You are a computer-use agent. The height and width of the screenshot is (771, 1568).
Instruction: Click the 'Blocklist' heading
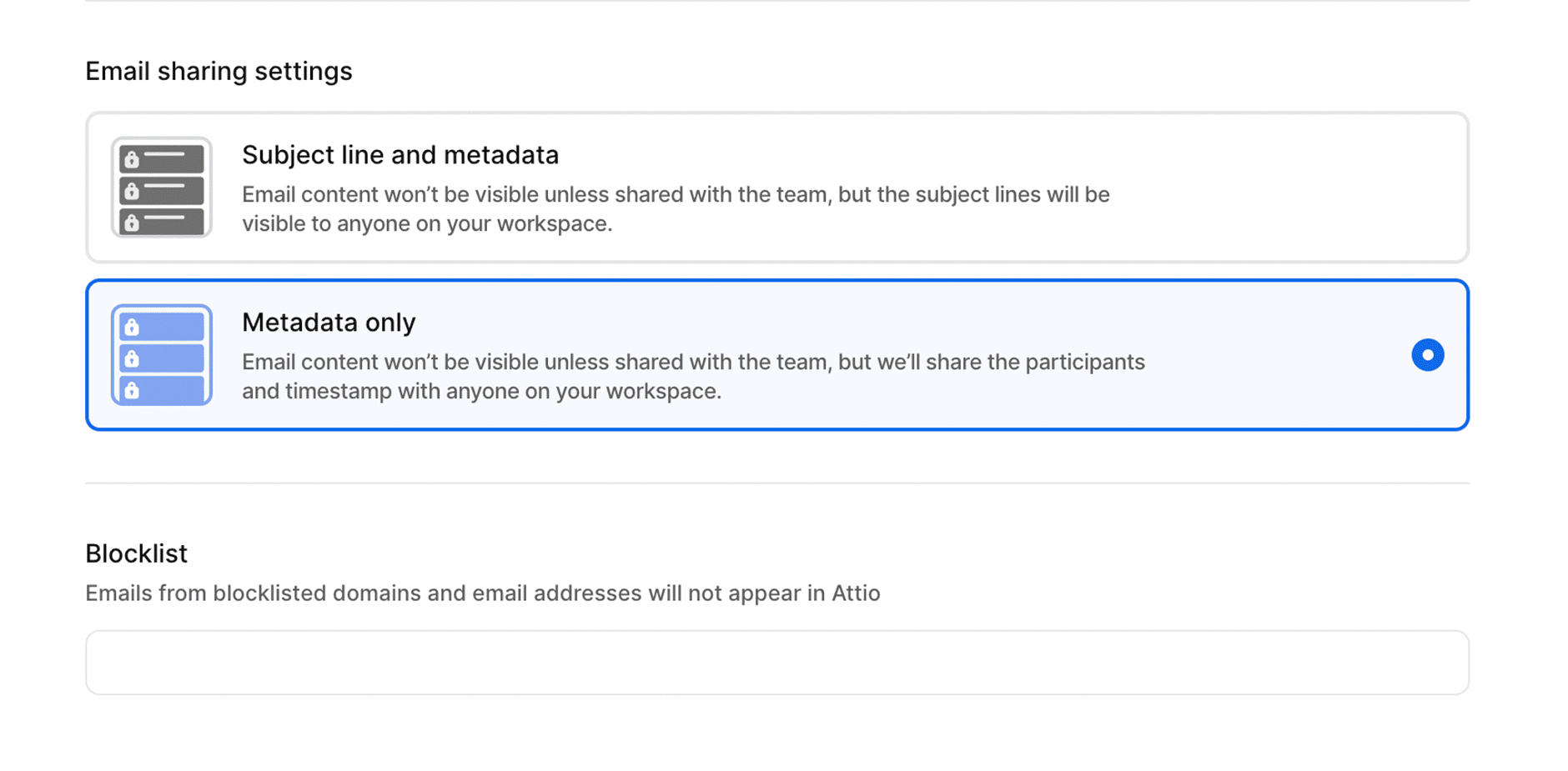[136, 553]
